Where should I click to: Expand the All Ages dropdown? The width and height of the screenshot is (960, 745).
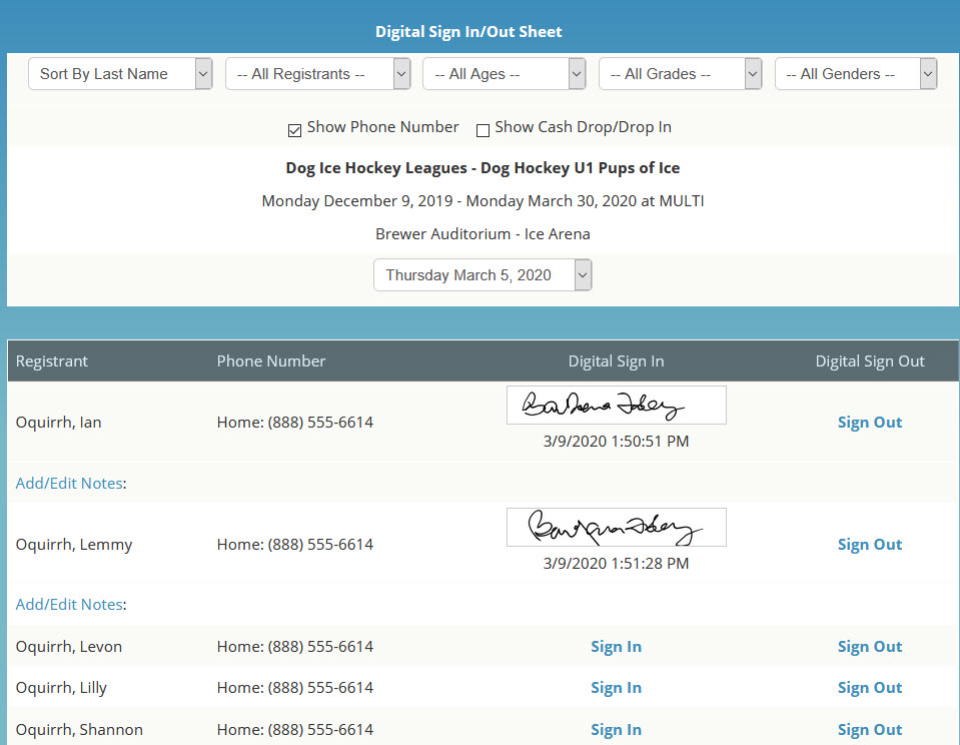[503, 73]
